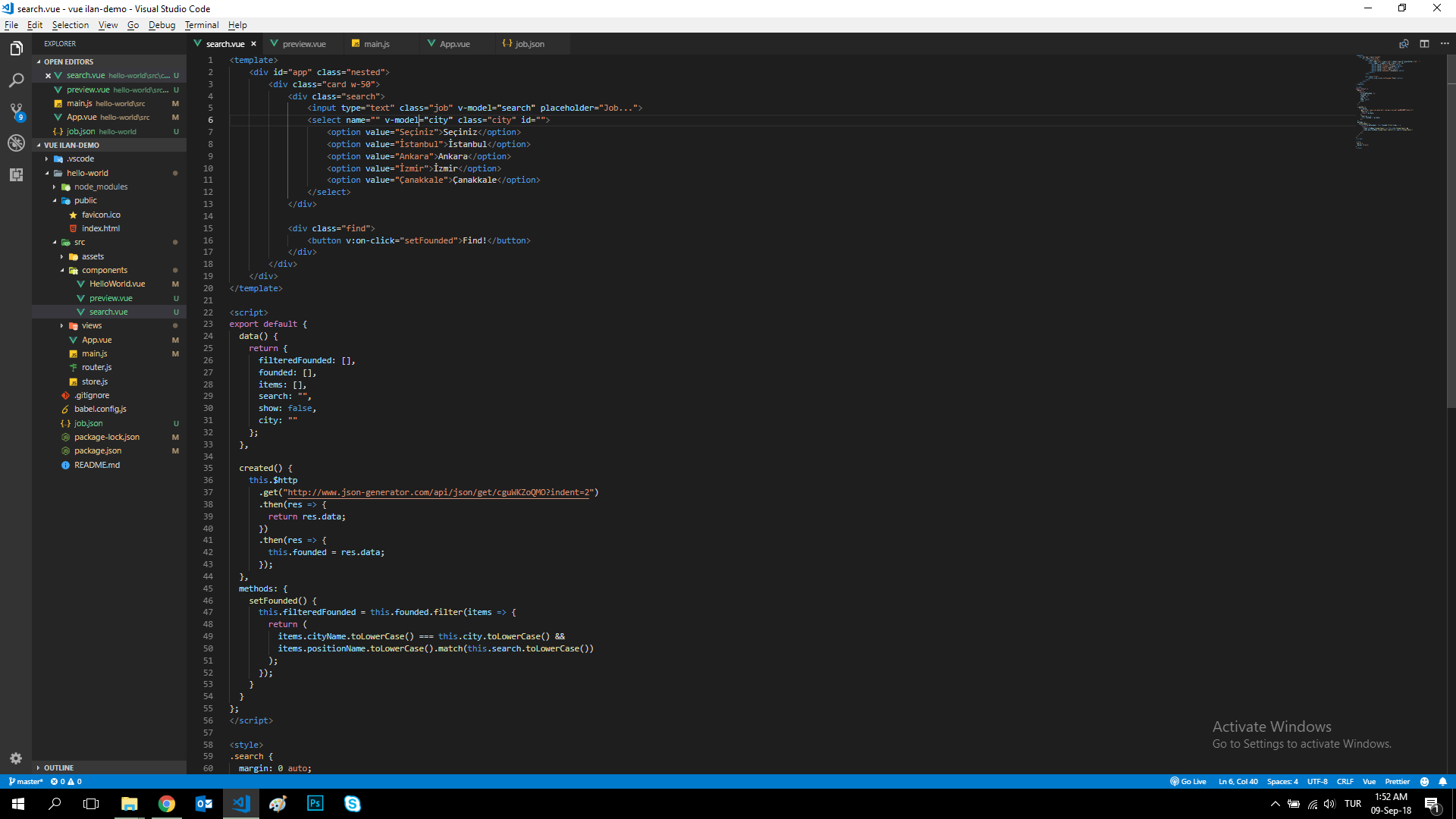This screenshot has height=819, width=1456.
Task: Open the Extensions view icon
Action: pos(16,174)
